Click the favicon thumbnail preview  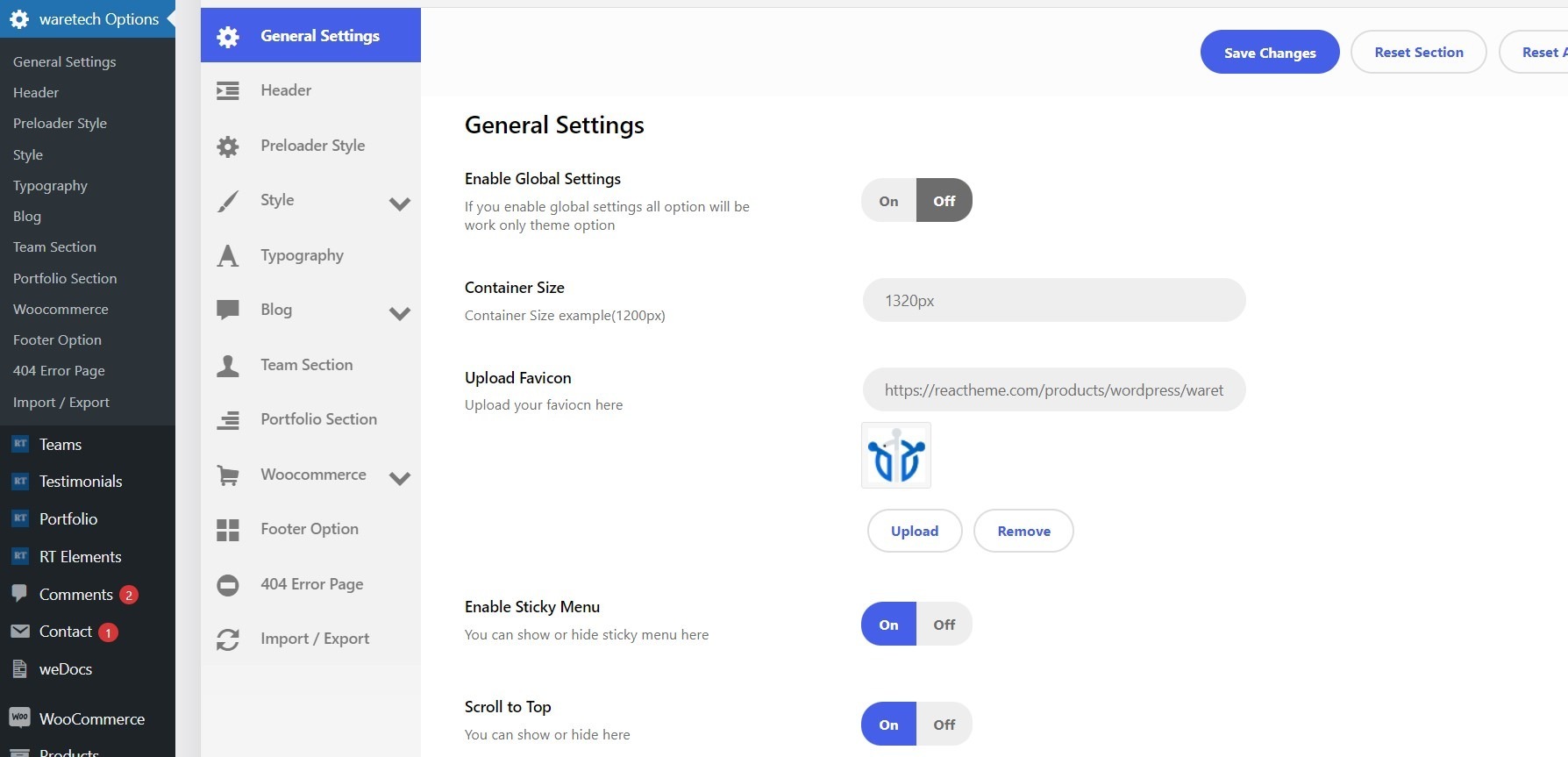tap(896, 454)
